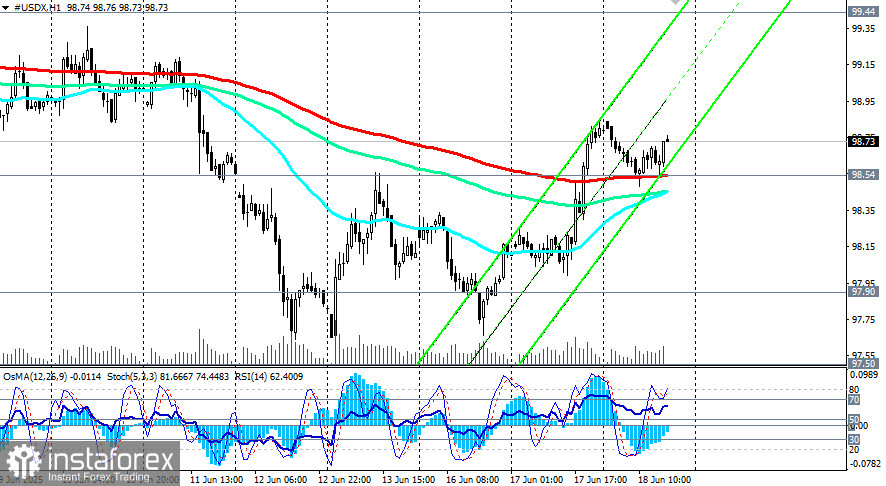Click the 17 Jun 17:00 time label
Image resolution: width=886 pixels, height=486 pixels.
601,480
